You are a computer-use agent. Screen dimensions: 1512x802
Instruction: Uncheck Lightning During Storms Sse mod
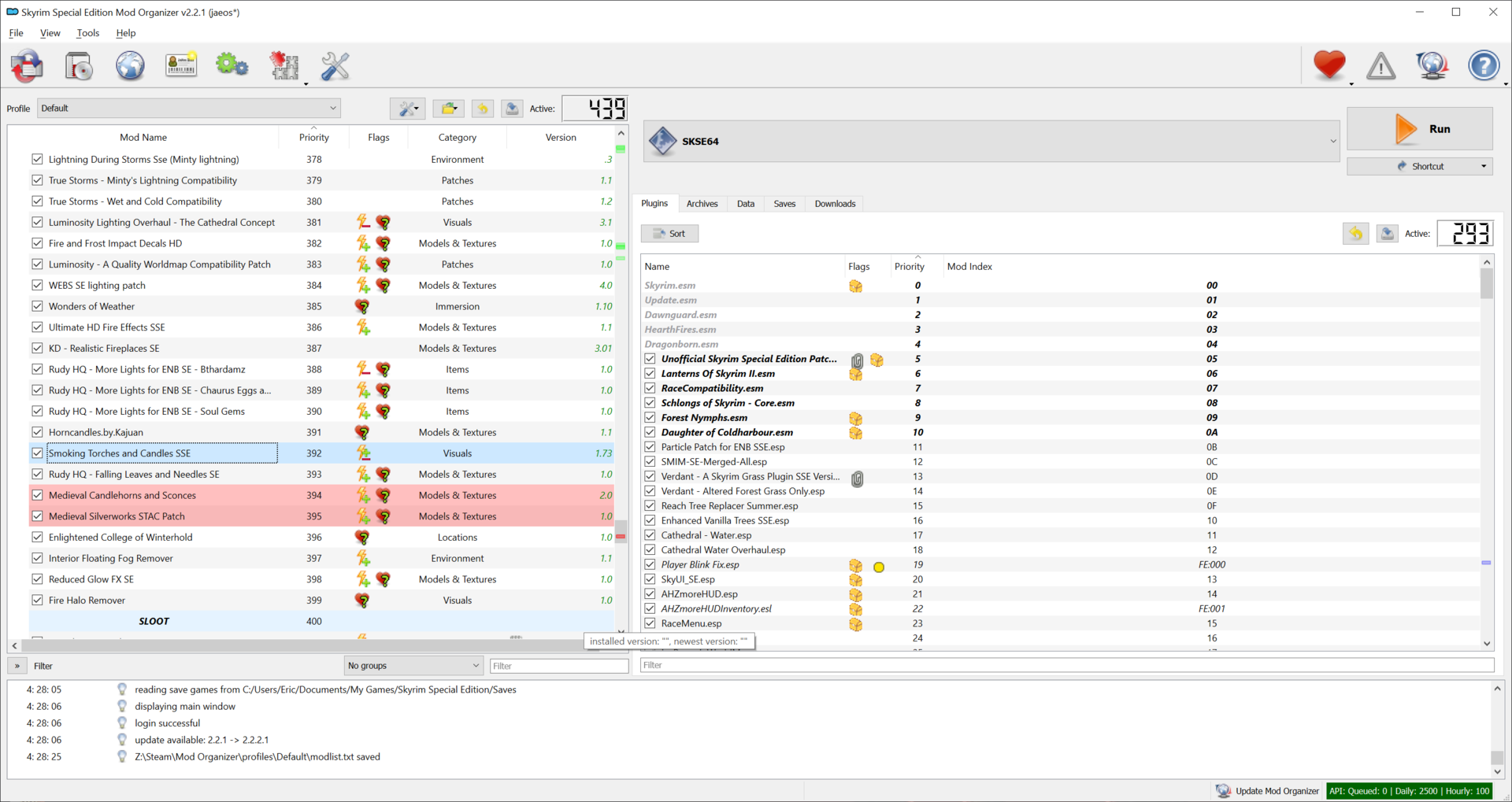[x=37, y=159]
